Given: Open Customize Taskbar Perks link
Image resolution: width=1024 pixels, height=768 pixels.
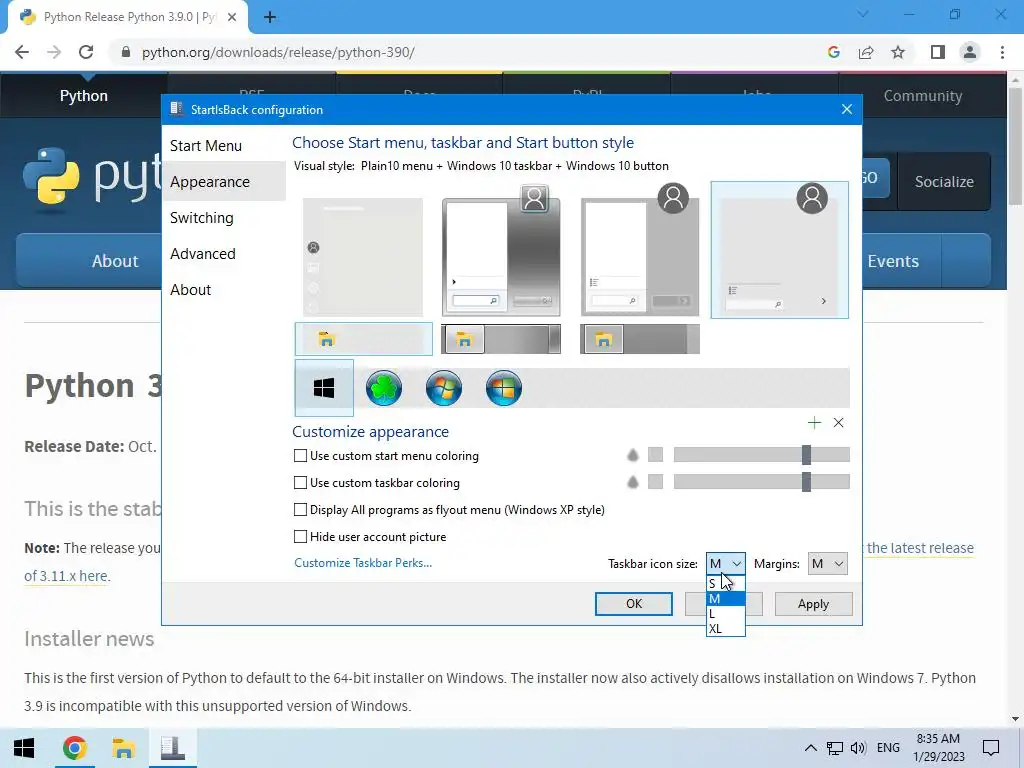Looking at the screenshot, I should [x=363, y=563].
